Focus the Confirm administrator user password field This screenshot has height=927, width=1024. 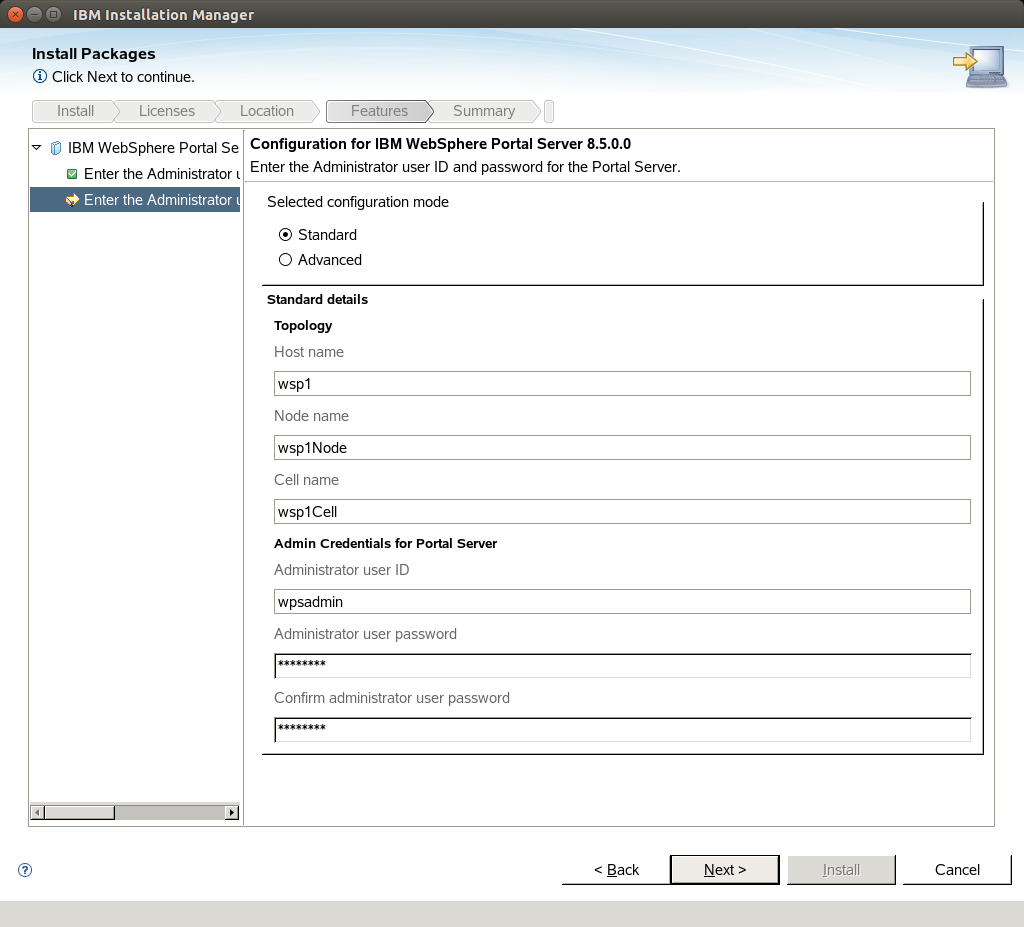pyautogui.click(x=622, y=730)
